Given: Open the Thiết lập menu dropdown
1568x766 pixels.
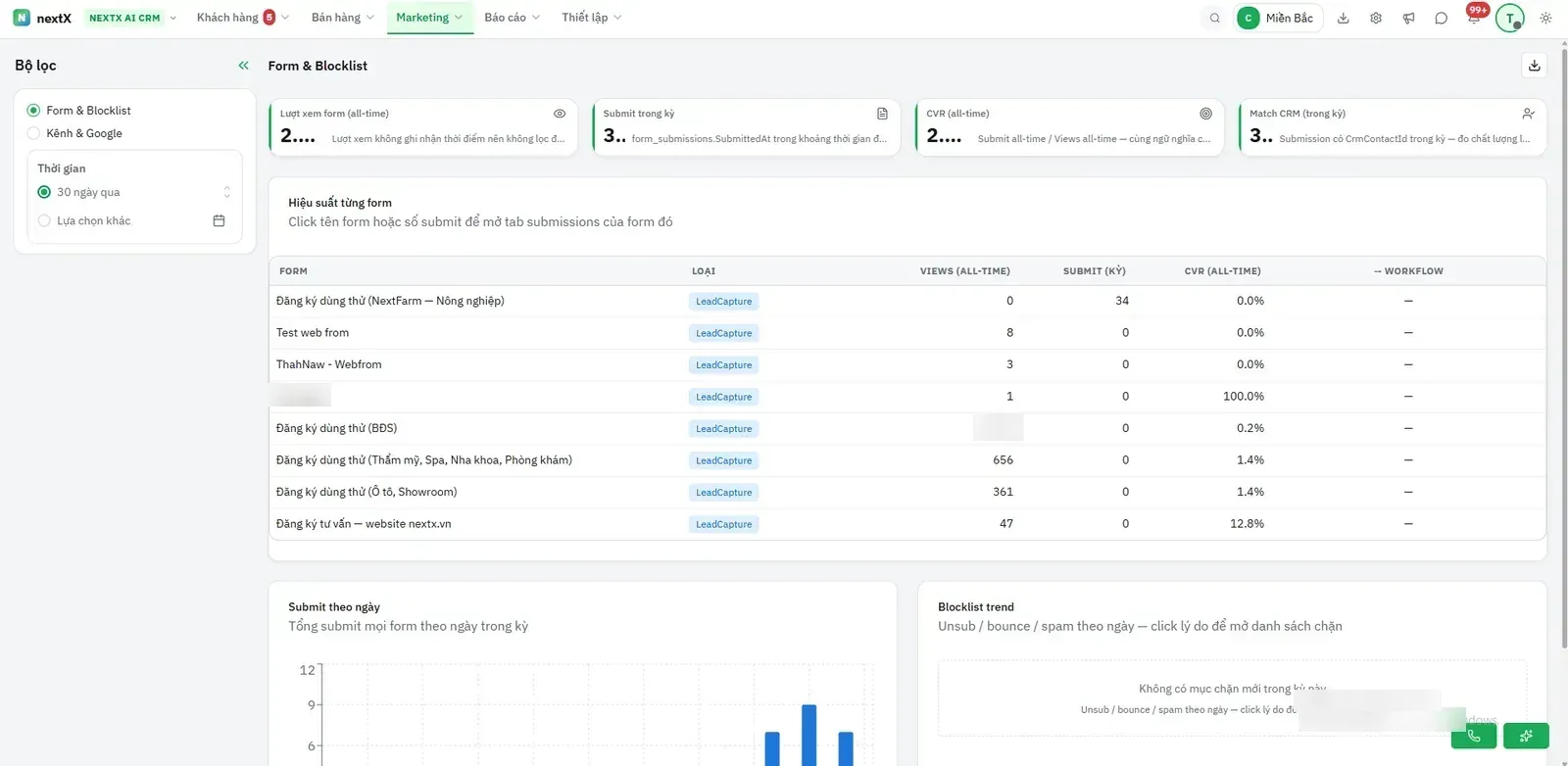Looking at the screenshot, I should (x=592, y=18).
